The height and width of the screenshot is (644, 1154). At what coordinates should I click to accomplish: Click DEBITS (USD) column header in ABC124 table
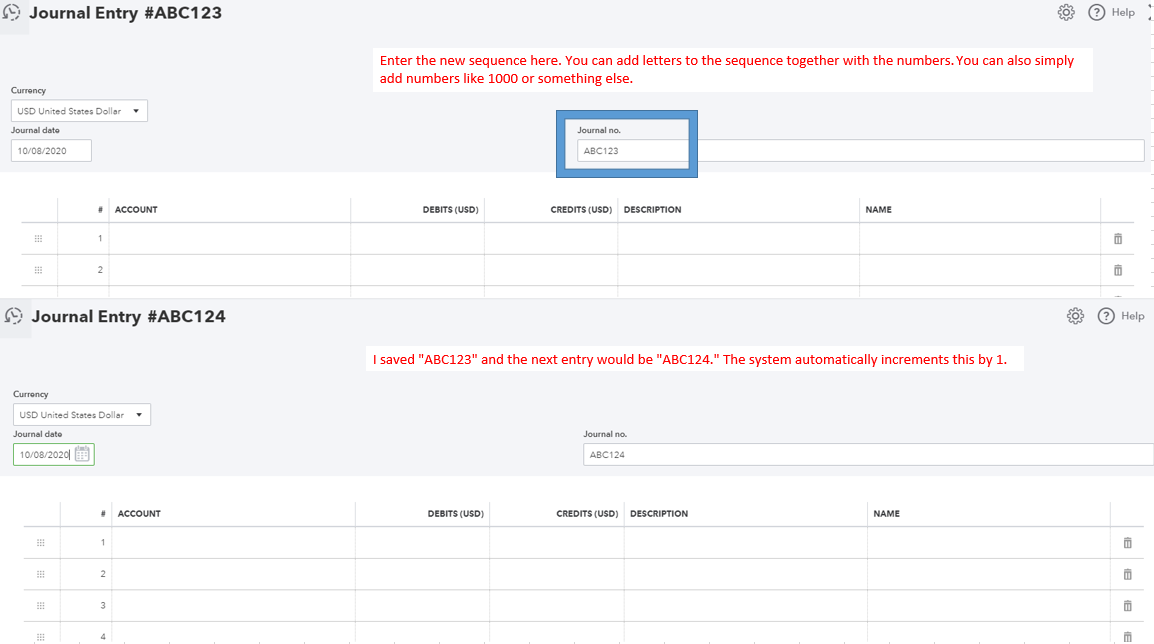tap(456, 514)
